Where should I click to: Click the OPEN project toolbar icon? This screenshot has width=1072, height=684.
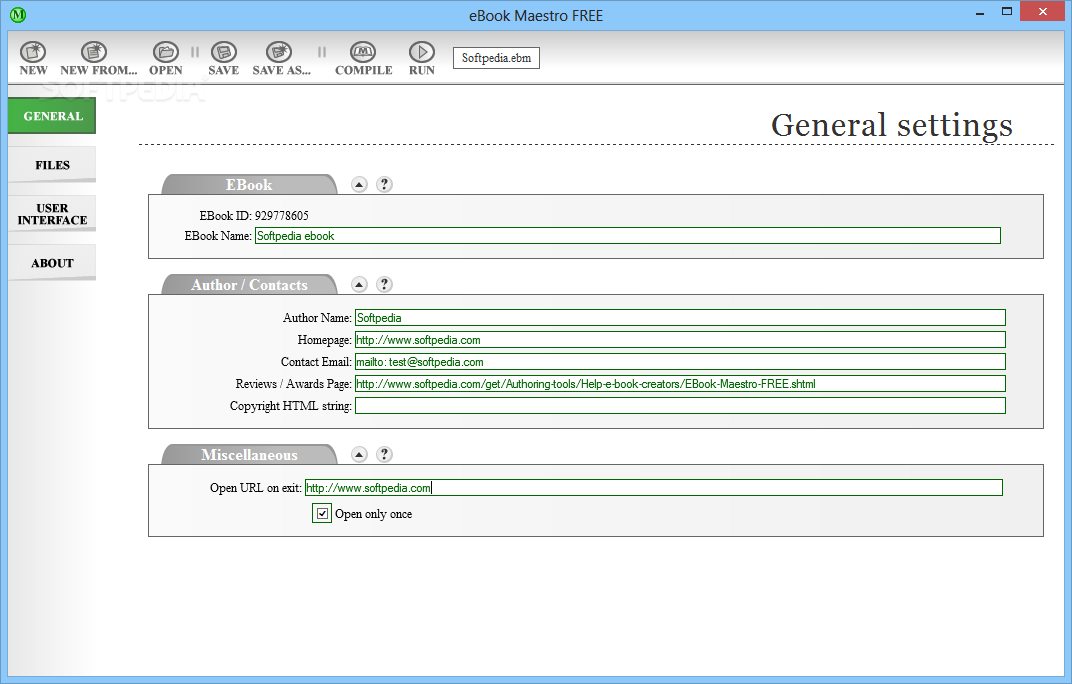click(165, 52)
